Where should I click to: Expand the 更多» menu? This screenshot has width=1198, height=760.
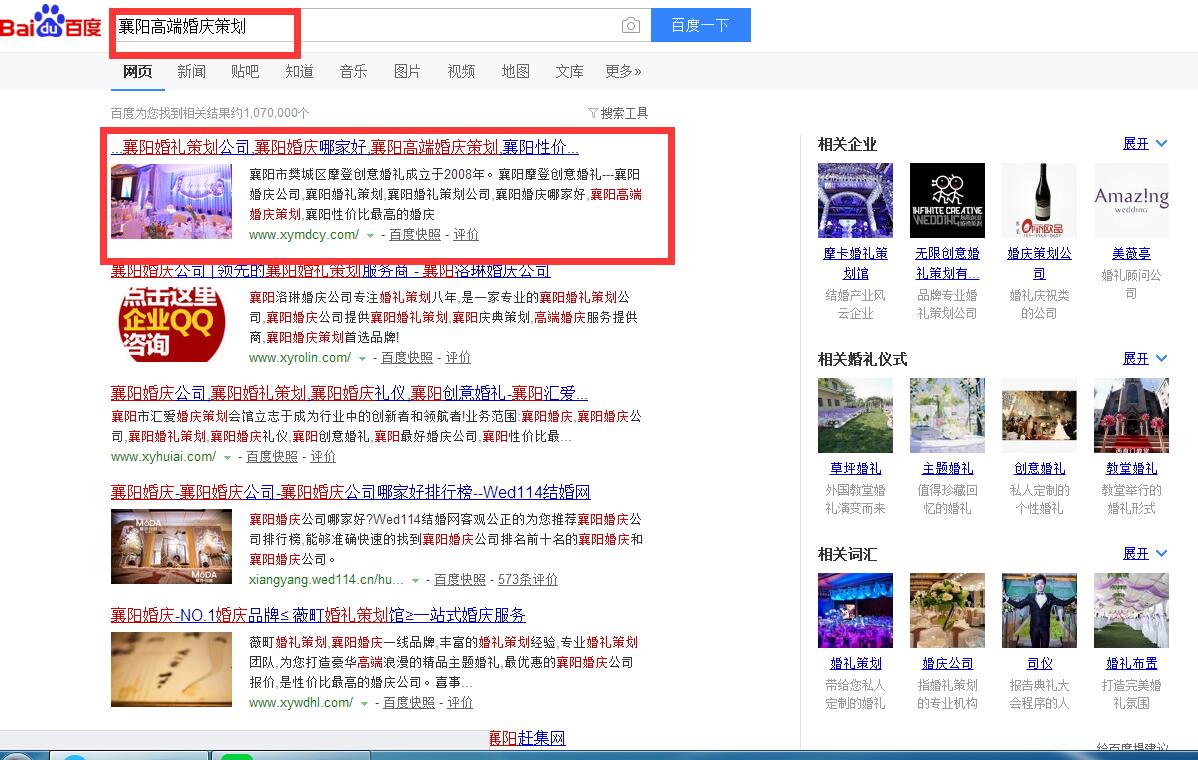623,71
